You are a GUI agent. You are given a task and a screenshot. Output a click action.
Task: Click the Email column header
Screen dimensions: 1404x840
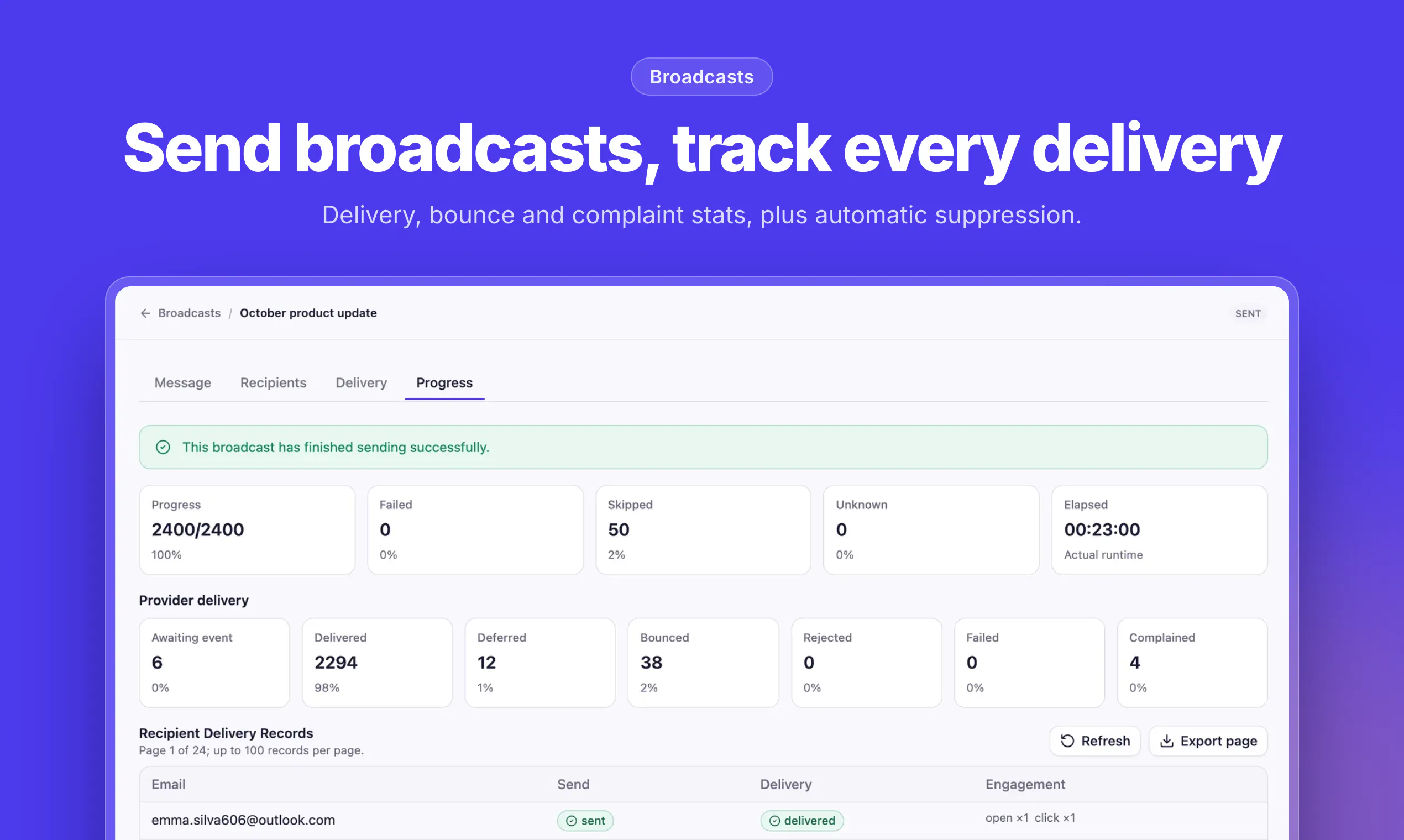click(x=168, y=785)
